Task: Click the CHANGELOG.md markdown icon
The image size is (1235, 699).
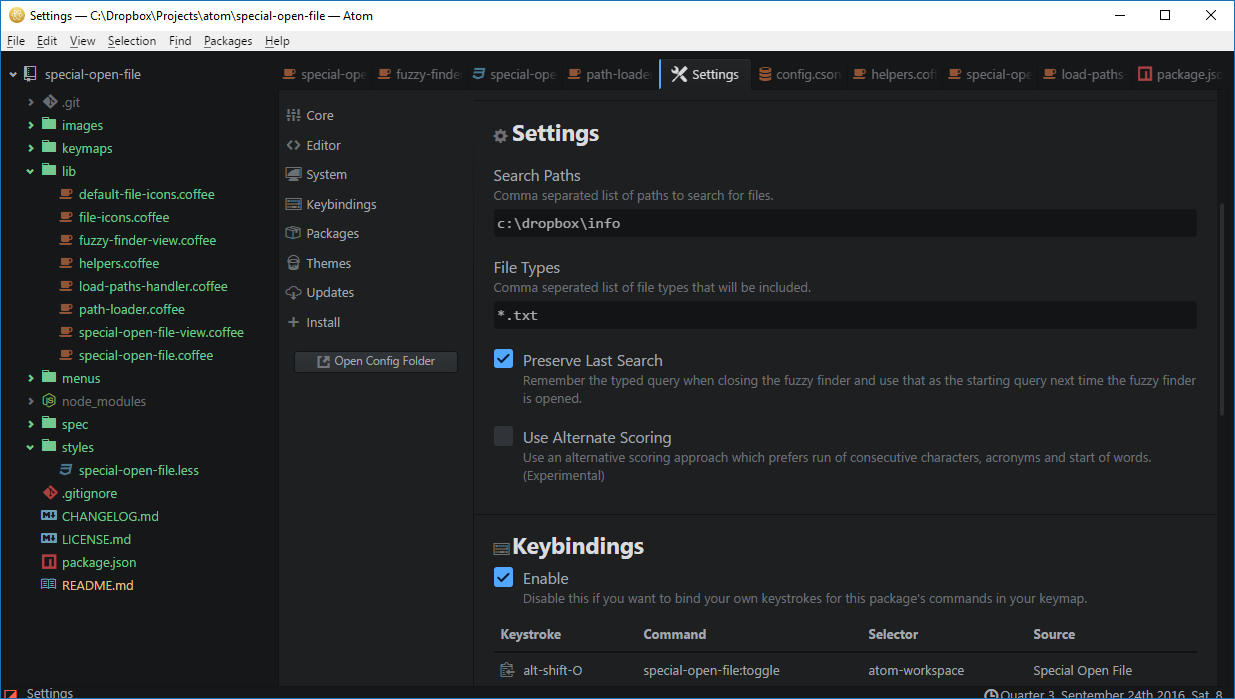Action: click(x=49, y=516)
